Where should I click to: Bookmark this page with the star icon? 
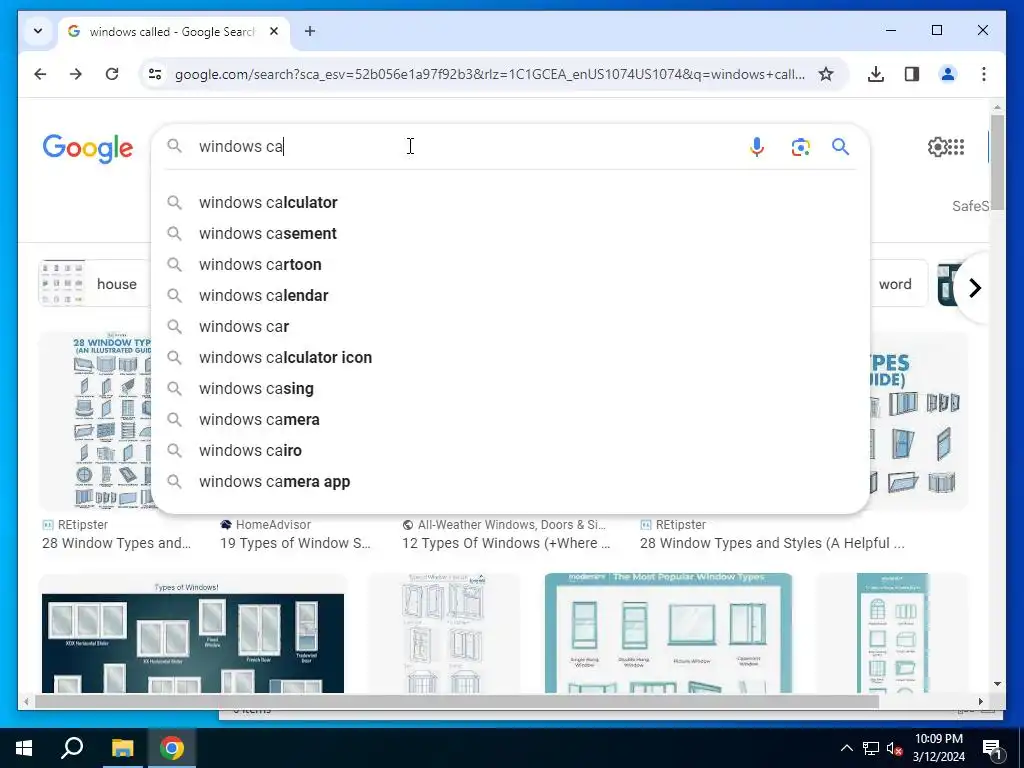tap(825, 74)
